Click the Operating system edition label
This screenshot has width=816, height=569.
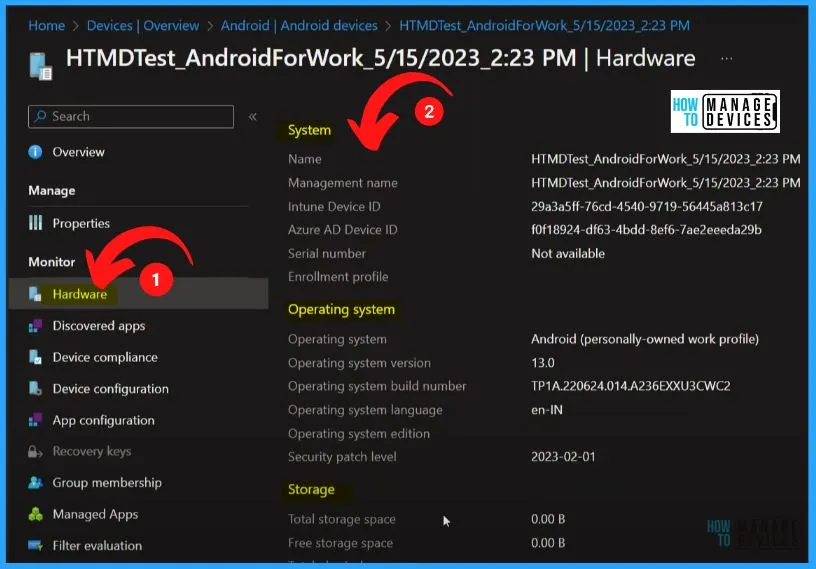359,434
